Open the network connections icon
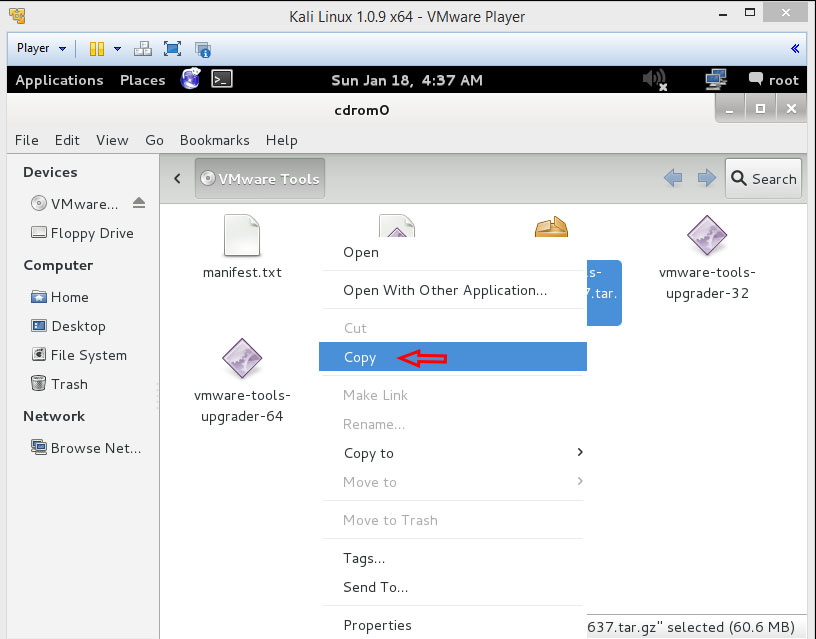Viewport: 816px width, 639px height. coord(716,79)
